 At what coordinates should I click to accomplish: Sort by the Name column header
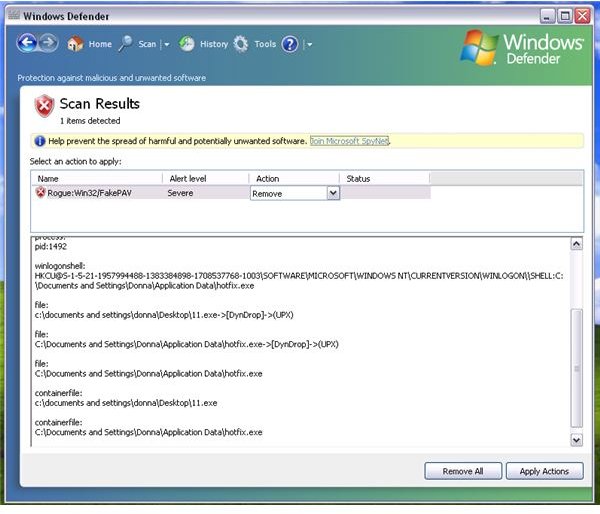pyautogui.click(x=98, y=178)
